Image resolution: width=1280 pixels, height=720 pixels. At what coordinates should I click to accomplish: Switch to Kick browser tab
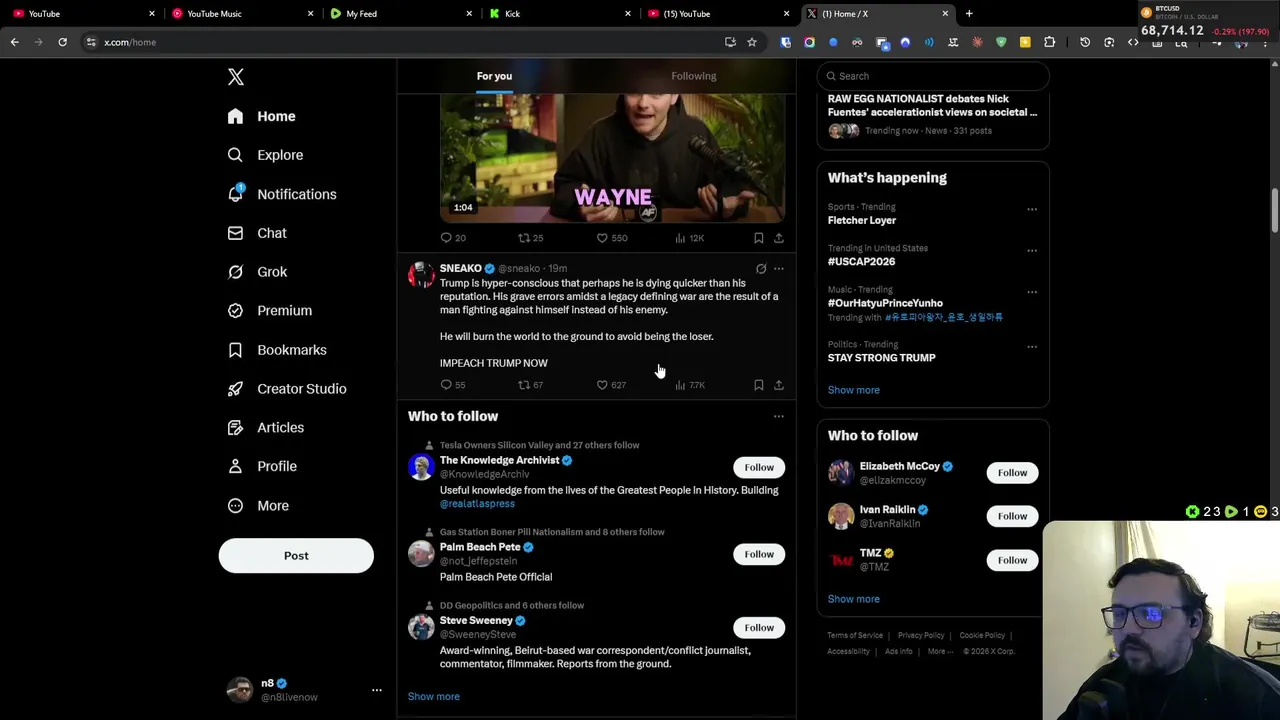click(x=558, y=14)
